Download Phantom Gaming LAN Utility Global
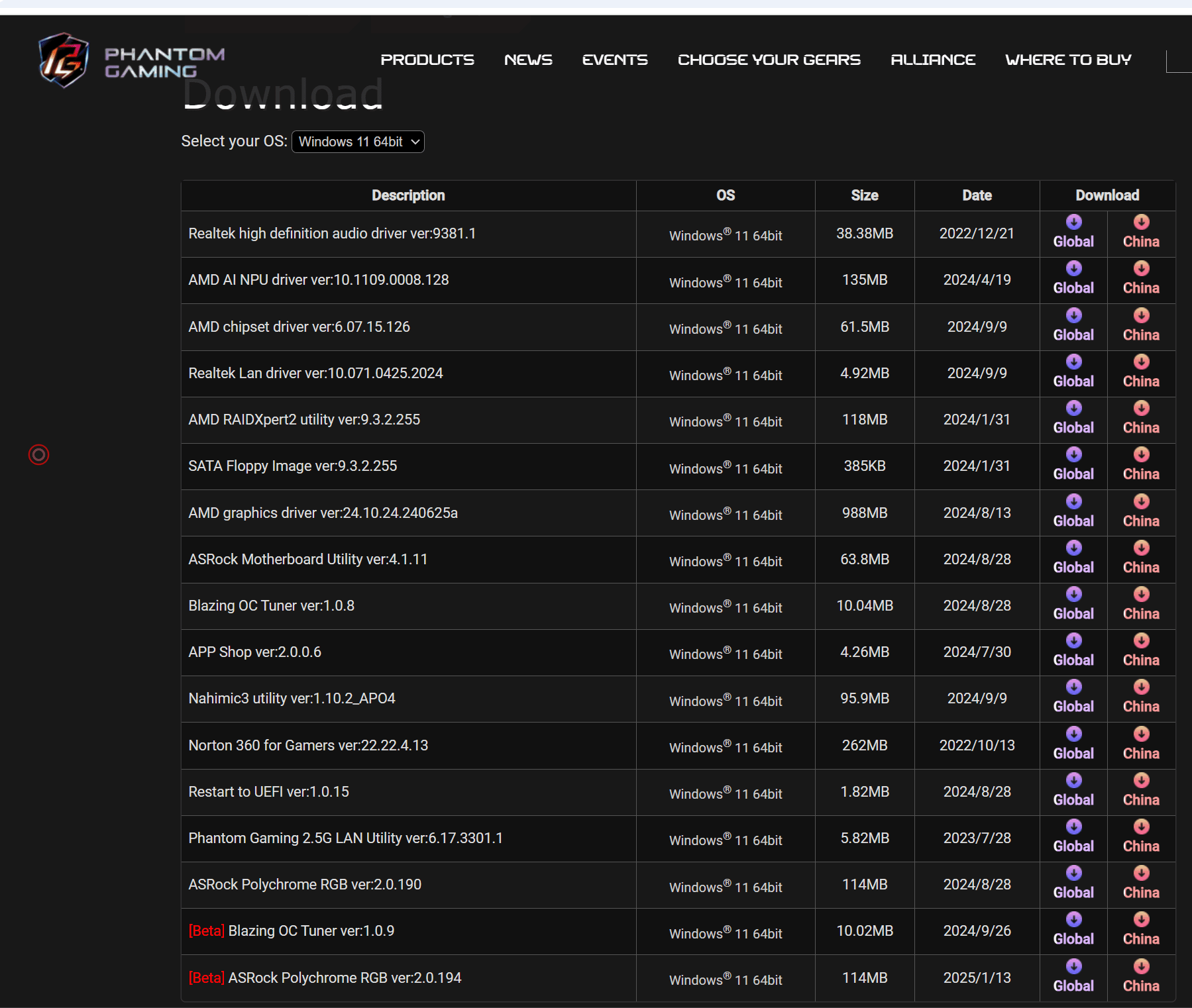1192x1008 pixels. click(x=1073, y=837)
